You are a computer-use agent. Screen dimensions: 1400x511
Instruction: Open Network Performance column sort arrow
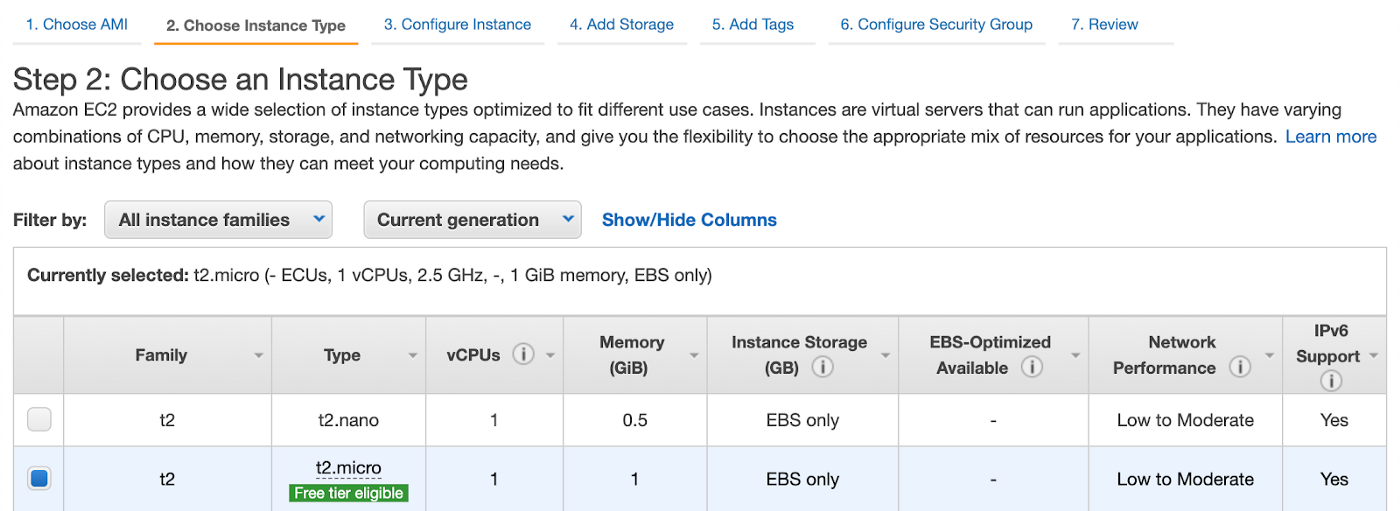pos(1270,356)
